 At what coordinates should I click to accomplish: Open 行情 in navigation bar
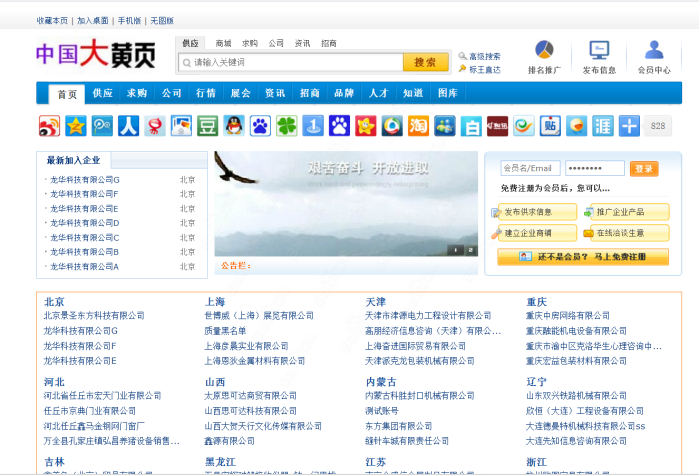(x=206, y=93)
